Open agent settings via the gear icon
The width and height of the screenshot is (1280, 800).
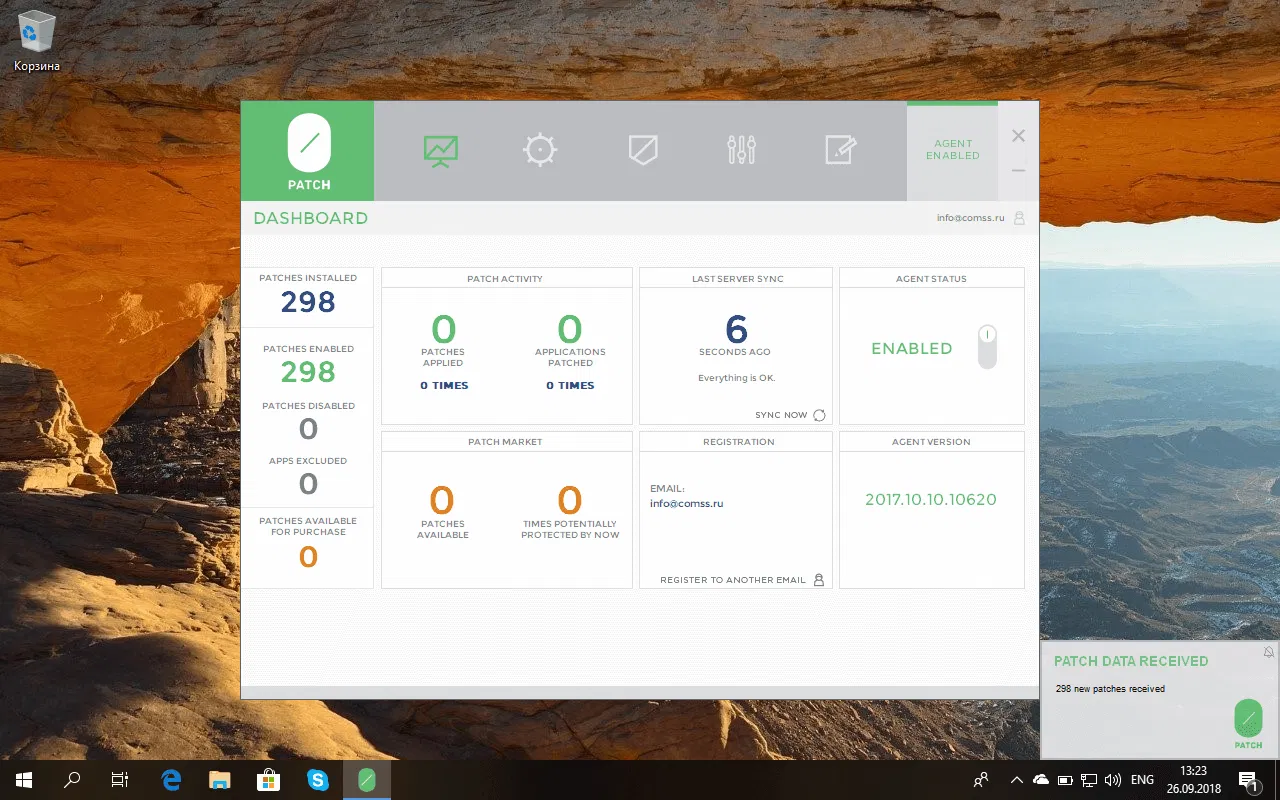coord(539,149)
